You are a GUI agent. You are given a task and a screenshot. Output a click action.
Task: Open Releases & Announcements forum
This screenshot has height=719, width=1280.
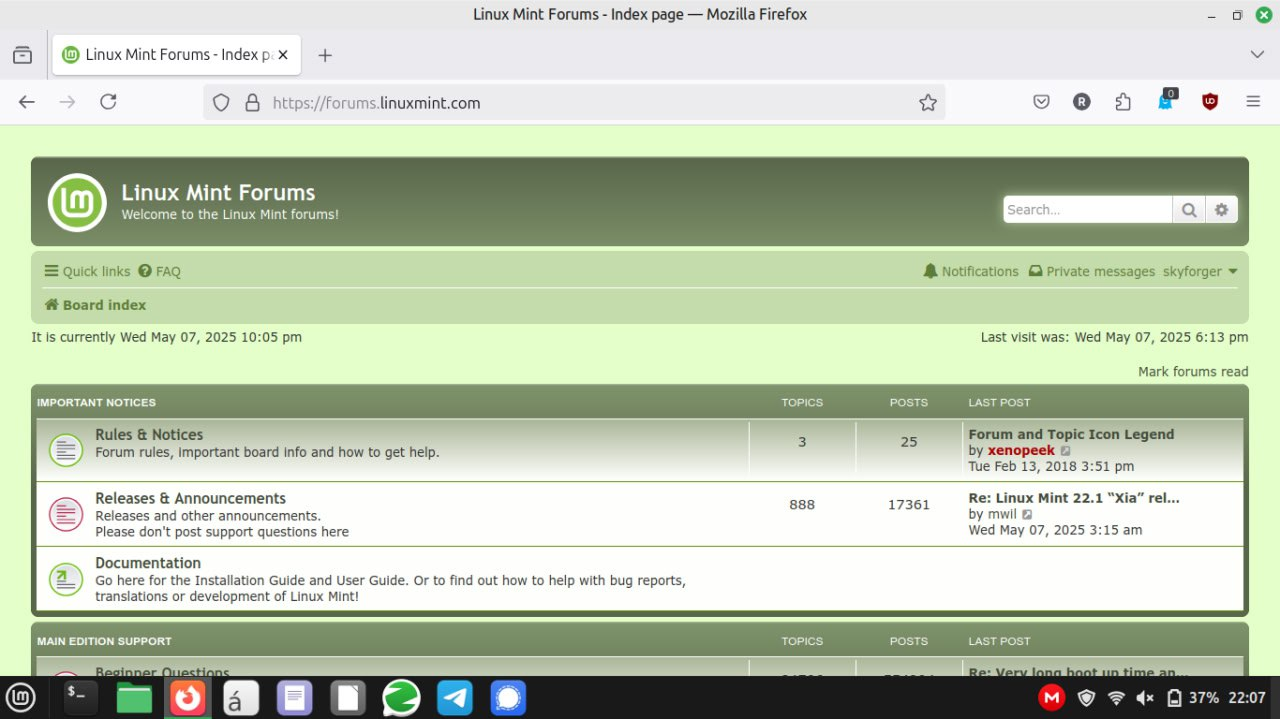(x=190, y=498)
